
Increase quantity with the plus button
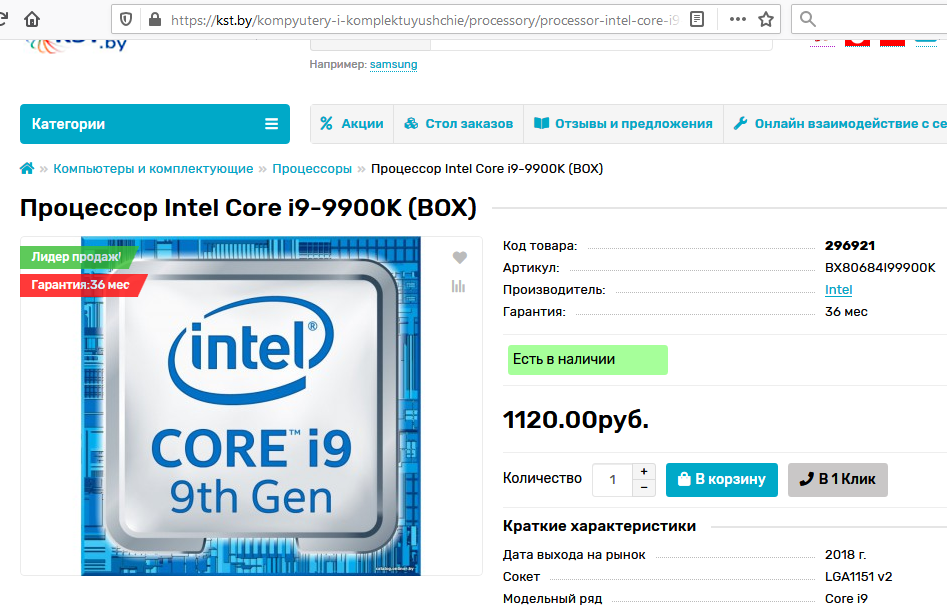pos(644,472)
